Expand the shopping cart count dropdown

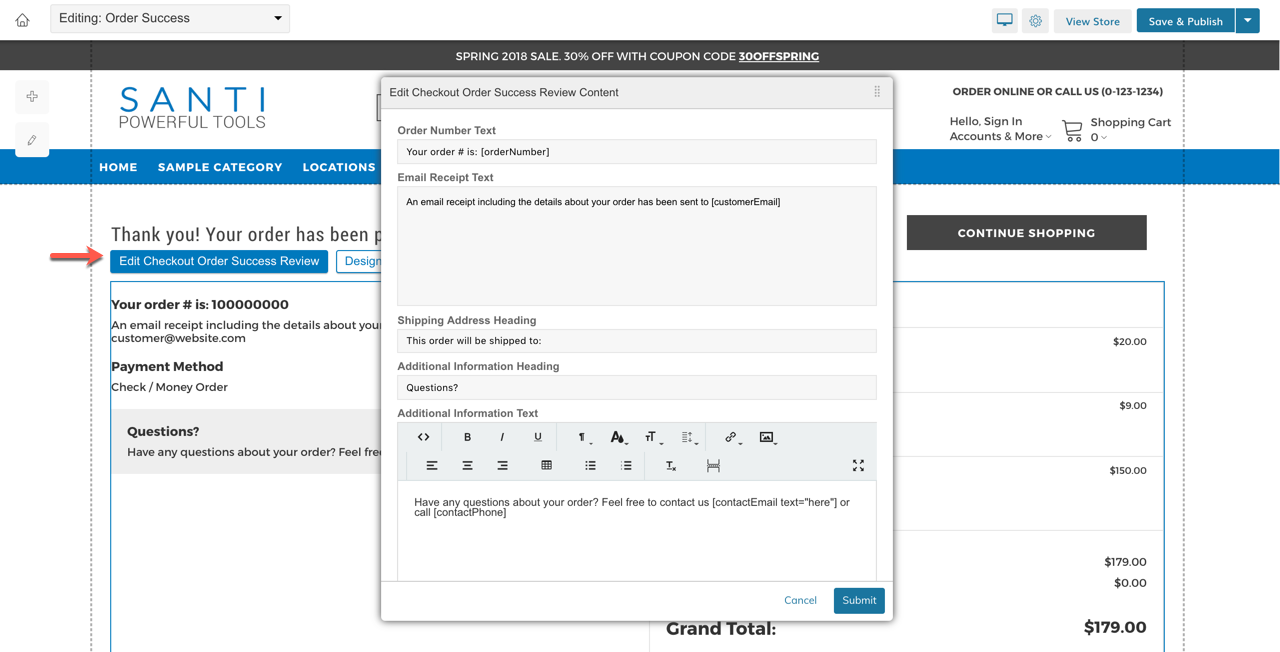click(1098, 137)
